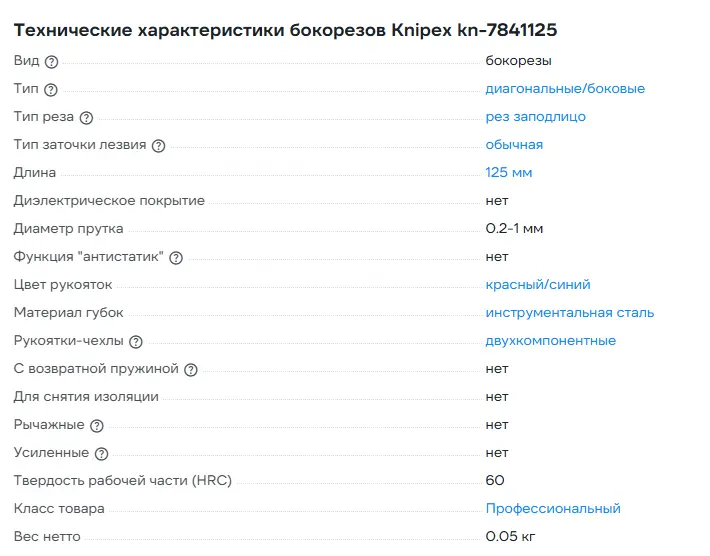The height and width of the screenshot is (556, 710).
Task: Follow the "рез заподлицо" link
Action: [535, 117]
